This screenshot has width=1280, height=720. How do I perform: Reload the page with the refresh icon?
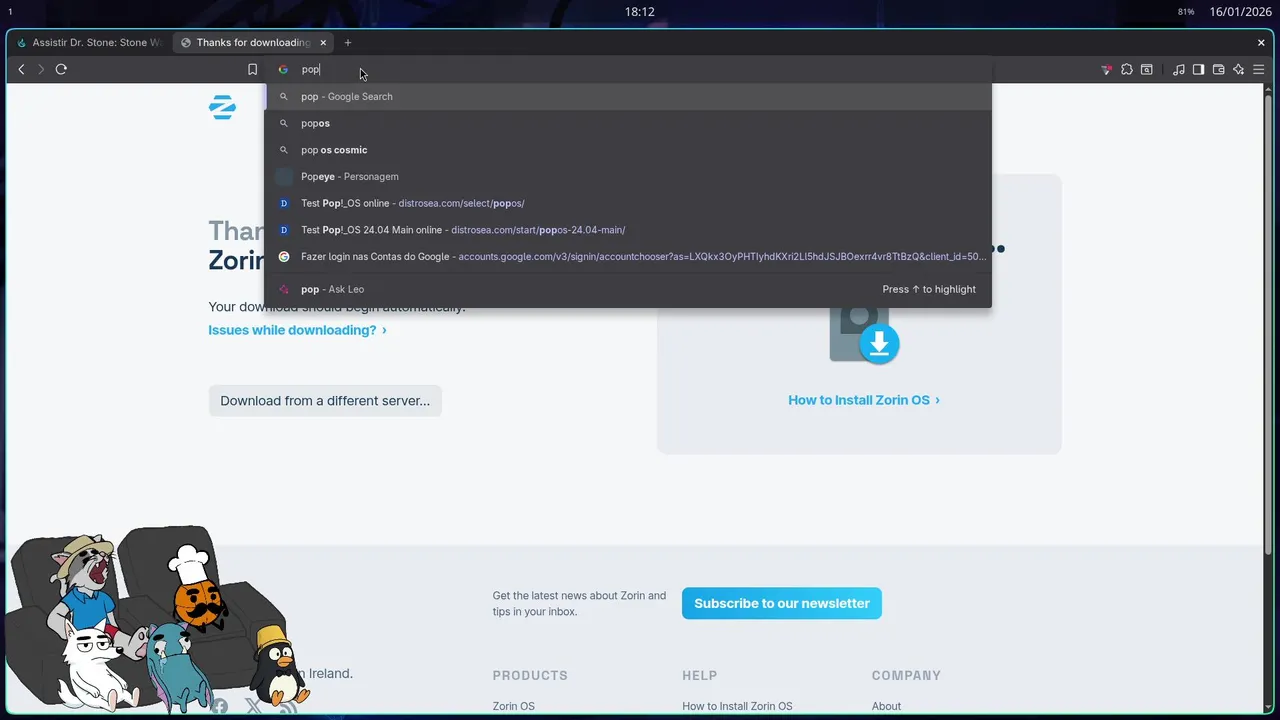(61, 69)
